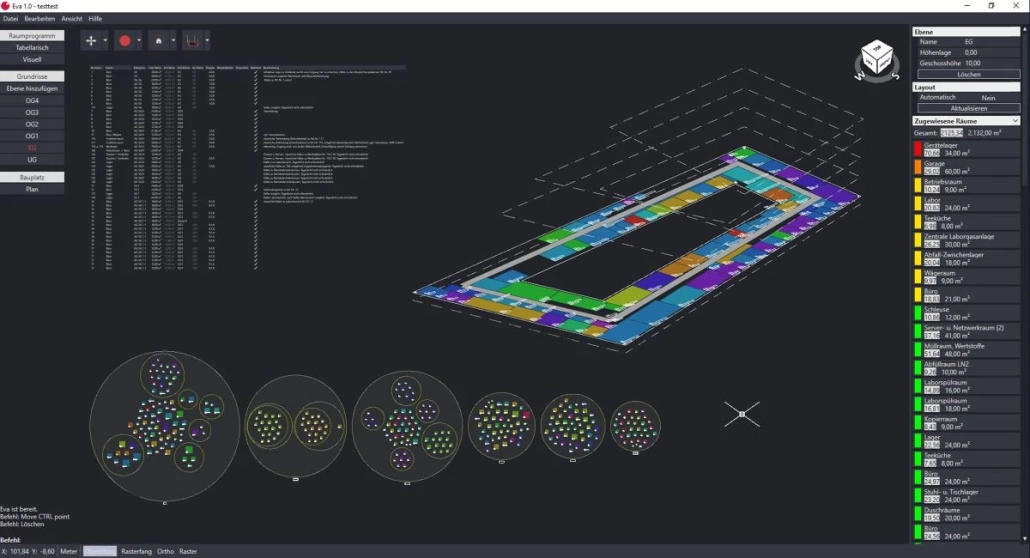Enable Ortho mode in status bar

tap(166, 551)
